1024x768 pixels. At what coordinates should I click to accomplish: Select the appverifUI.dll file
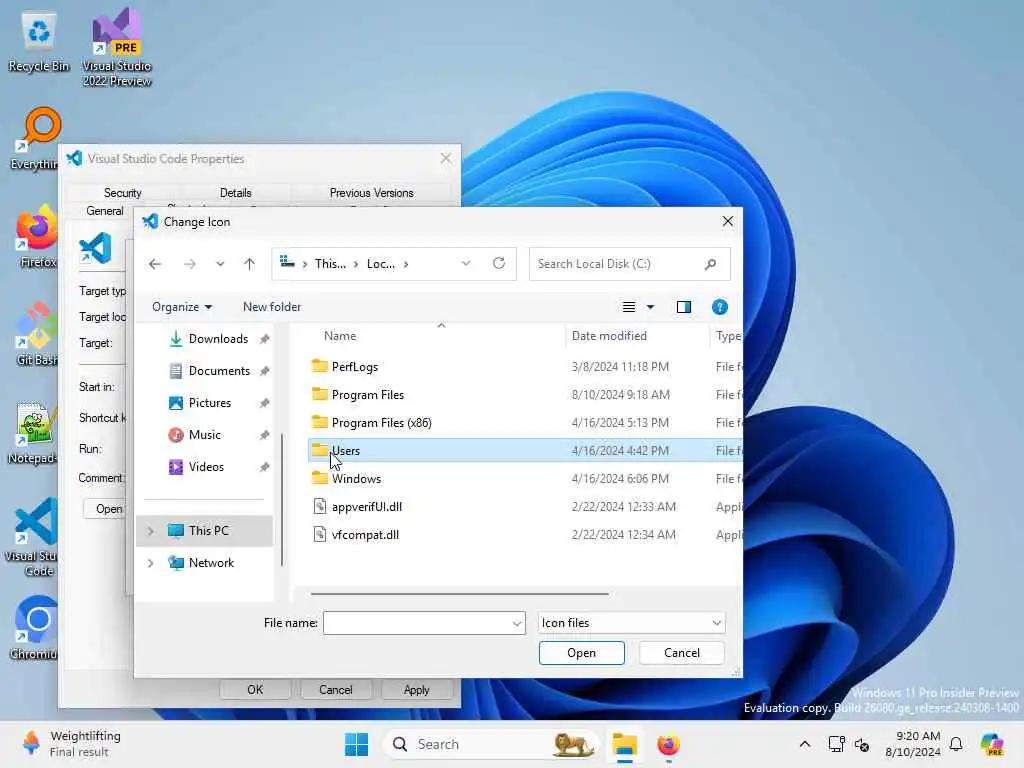click(366, 507)
